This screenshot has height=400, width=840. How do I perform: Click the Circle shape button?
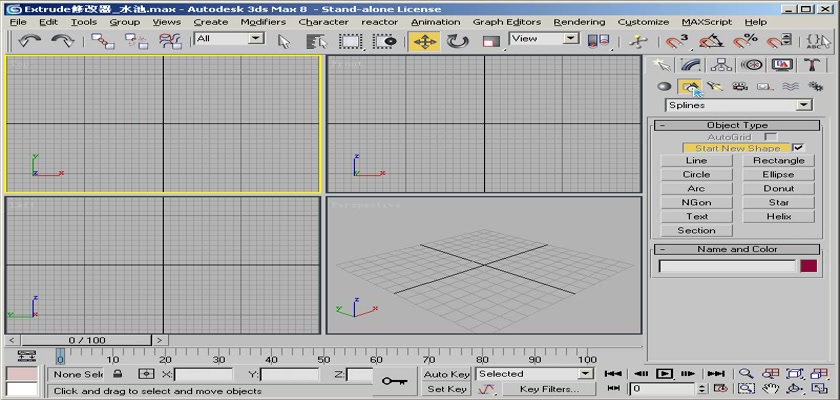[x=696, y=175]
